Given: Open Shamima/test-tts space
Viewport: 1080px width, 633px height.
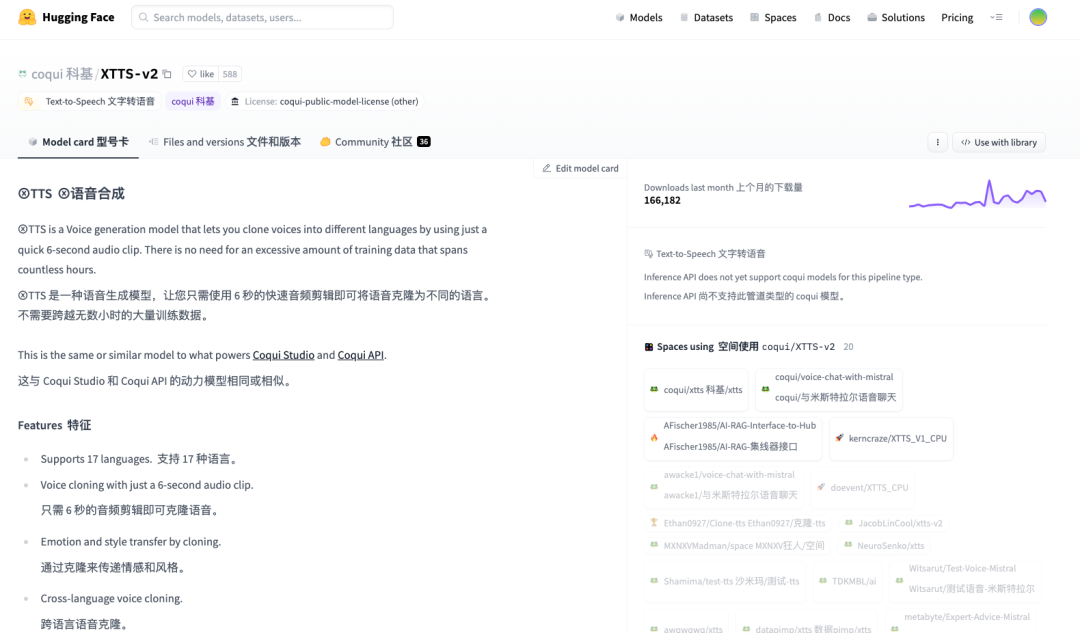Looking at the screenshot, I should tap(725, 581).
